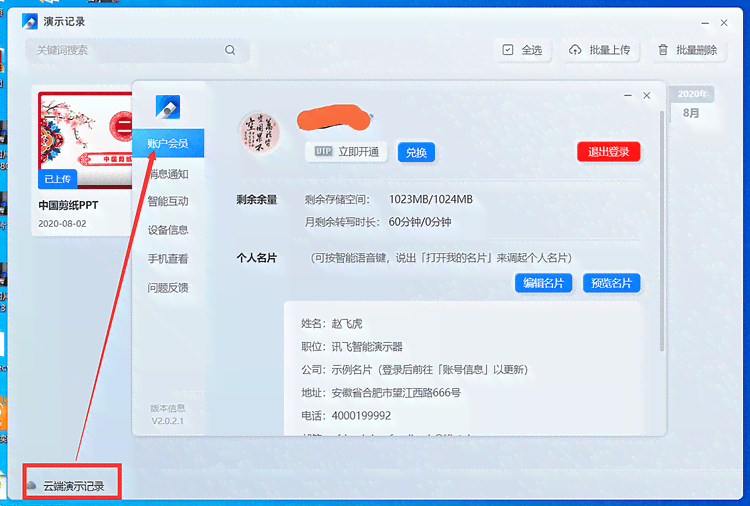This screenshot has height=506, width=750.
Task: Click the 地址 安徽省合肥市 line
Action: point(381,393)
